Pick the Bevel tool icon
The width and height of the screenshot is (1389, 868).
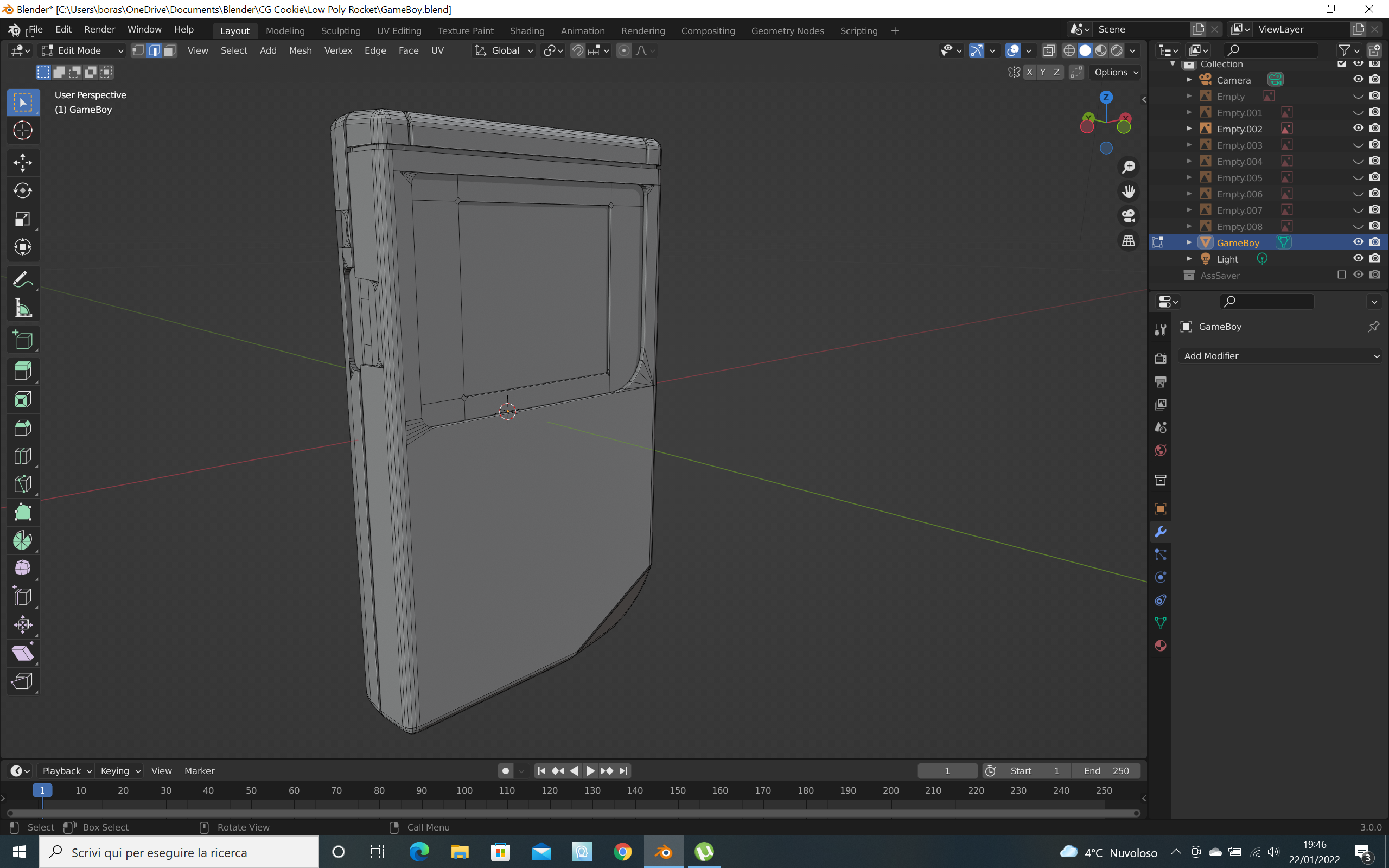click(x=22, y=427)
